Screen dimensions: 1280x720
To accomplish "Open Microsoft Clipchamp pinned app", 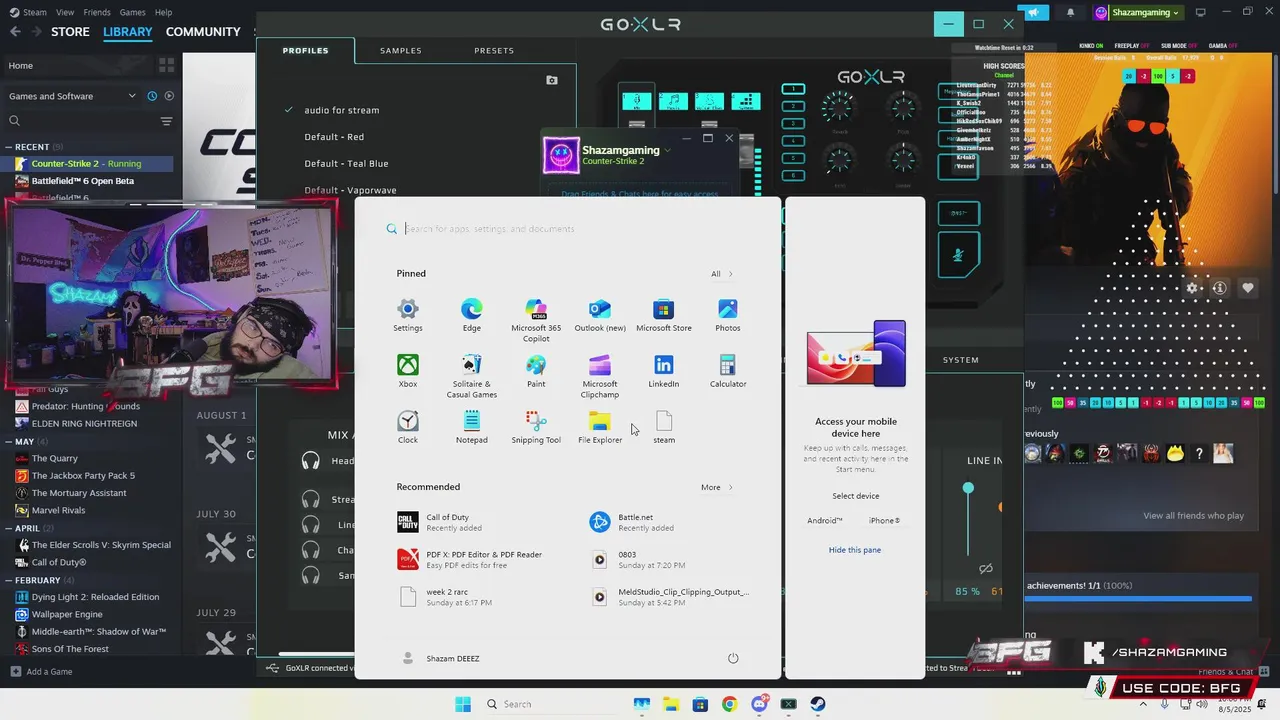I will [600, 377].
